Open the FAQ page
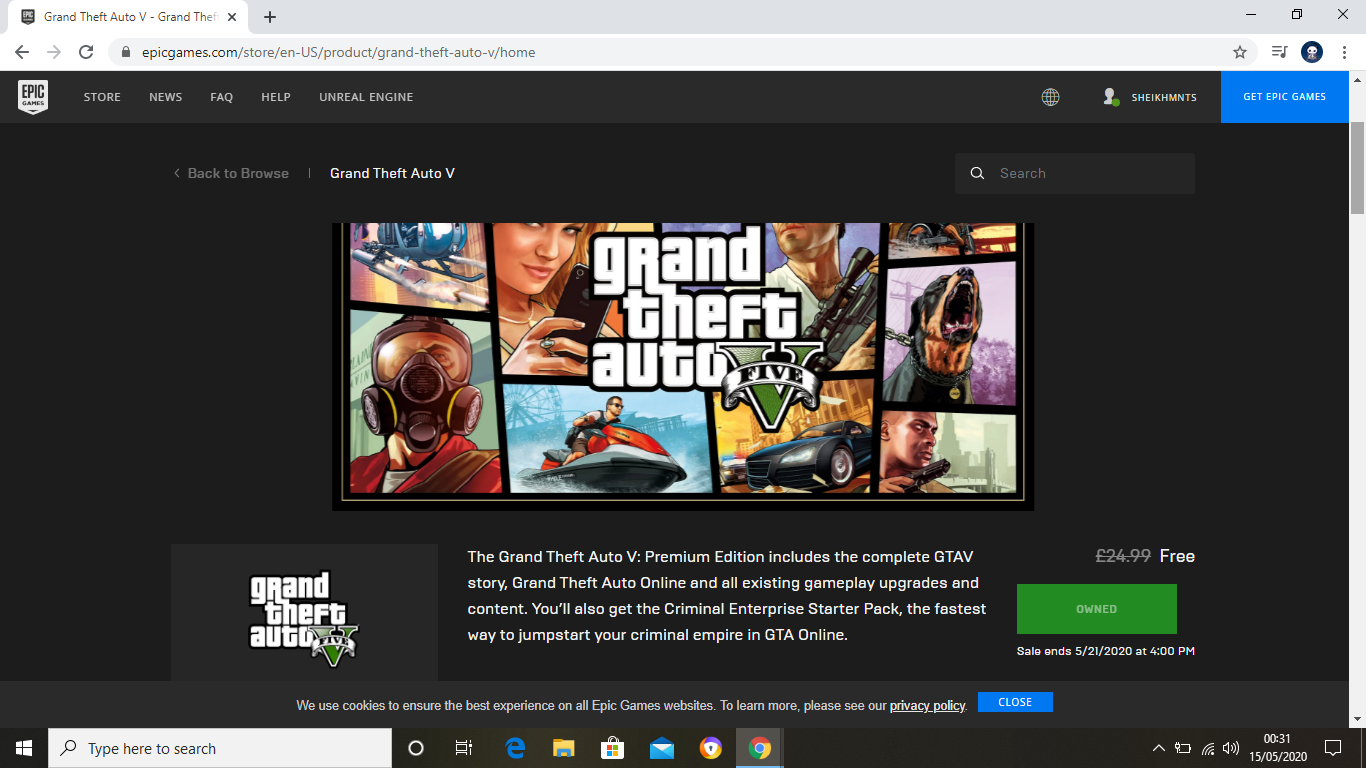 [221, 97]
